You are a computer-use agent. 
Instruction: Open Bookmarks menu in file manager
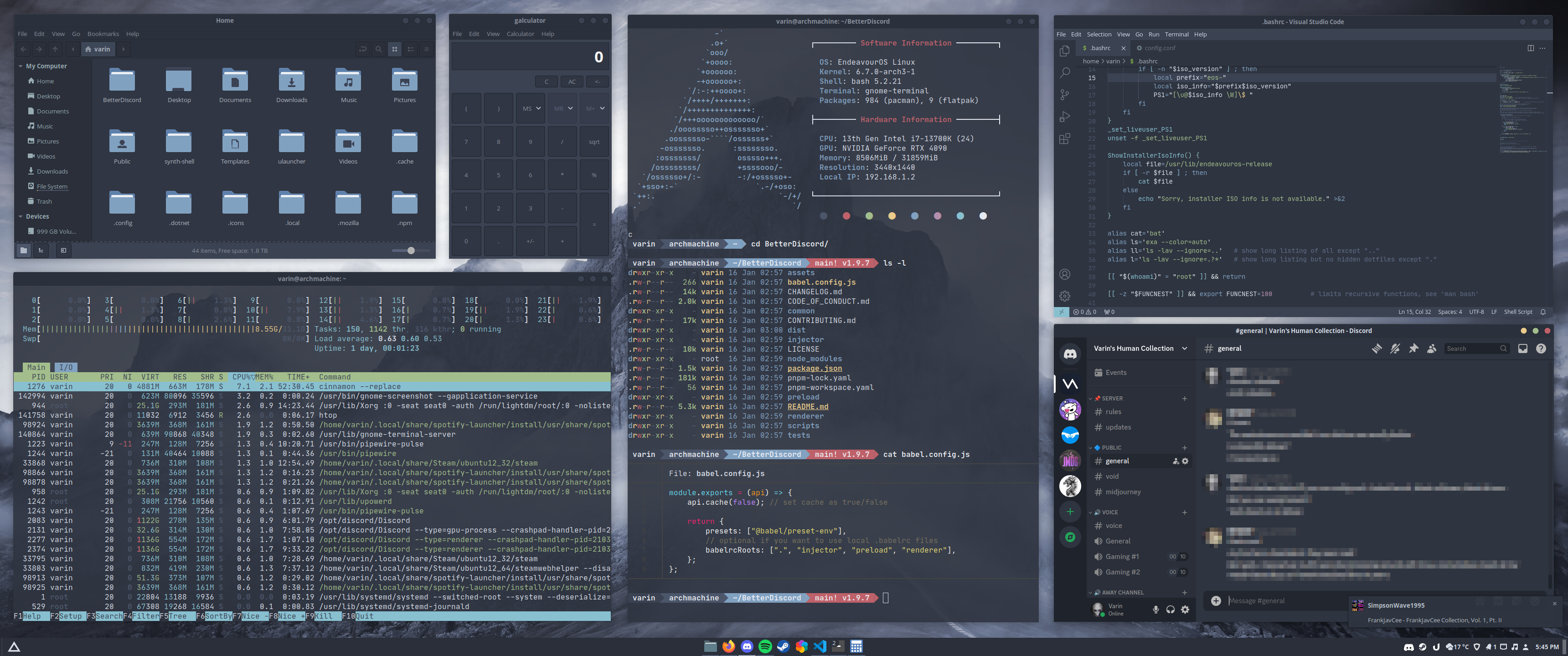[103, 34]
